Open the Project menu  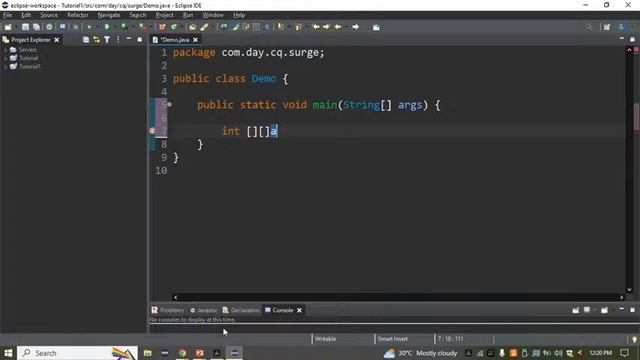click(x=164, y=15)
